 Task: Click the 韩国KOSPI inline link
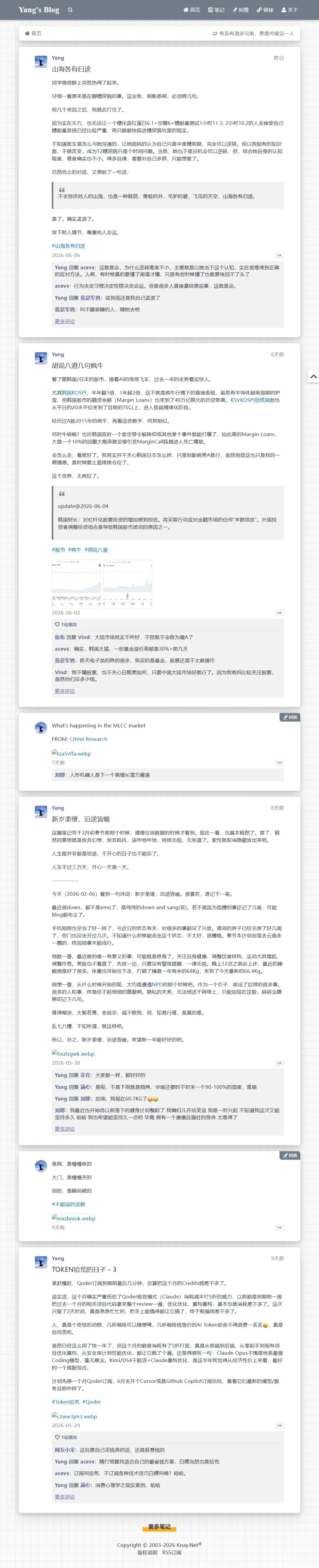pos(74,393)
